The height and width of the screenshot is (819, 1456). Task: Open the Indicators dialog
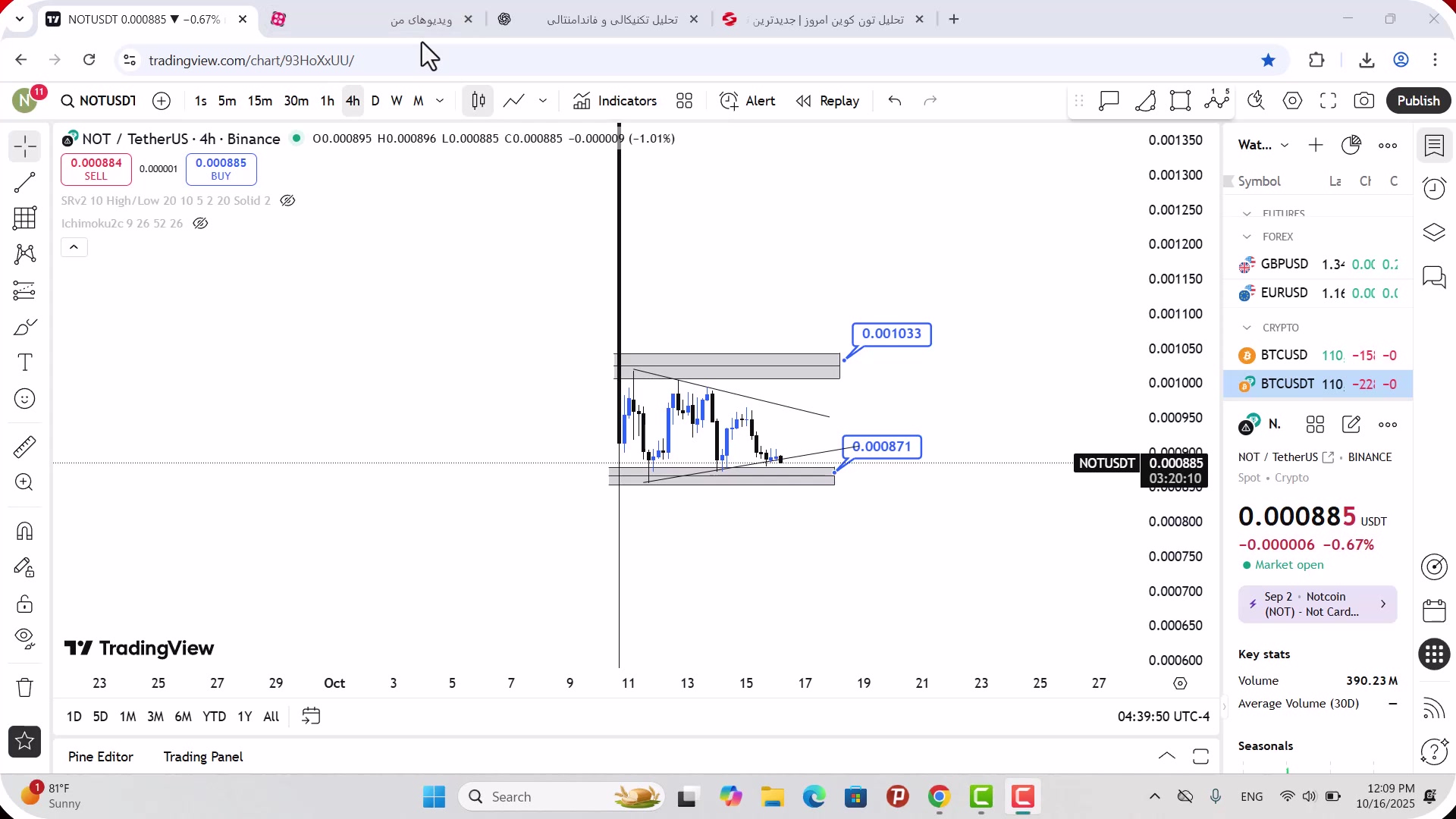click(615, 101)
